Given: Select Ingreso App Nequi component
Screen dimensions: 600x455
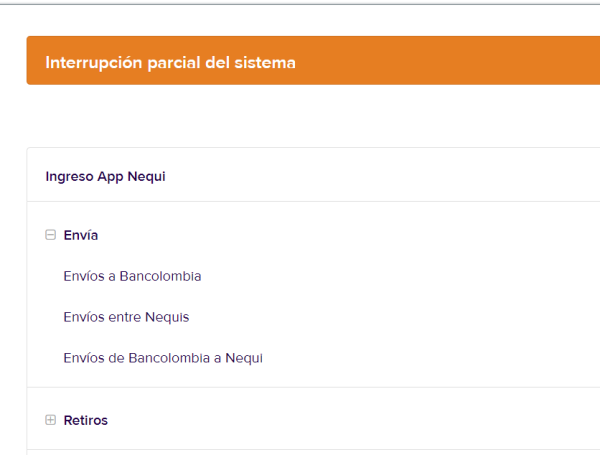Looking at the screenshot, I should [105, 176].
